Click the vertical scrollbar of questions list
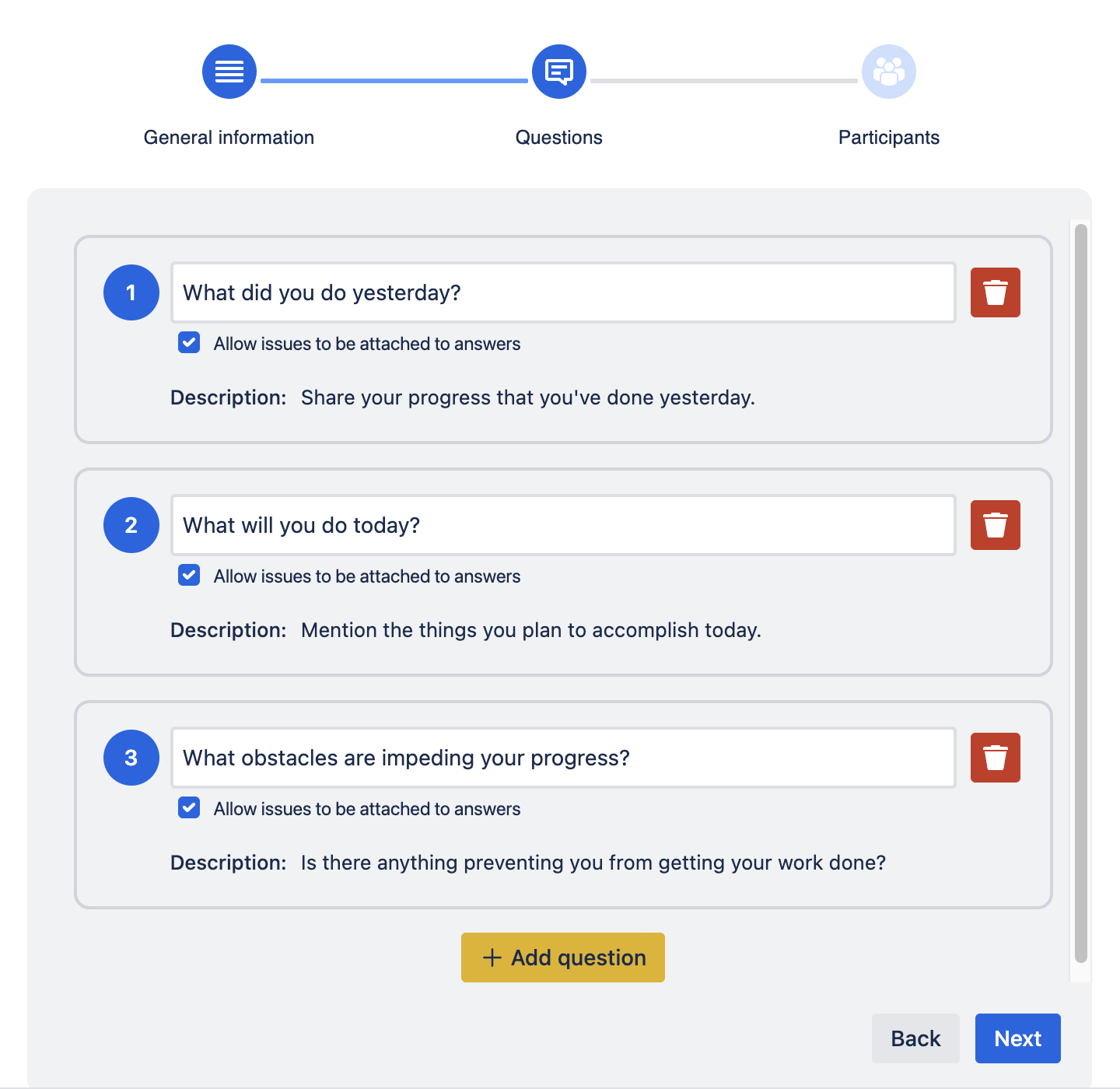The height and width of the screenshot is (1089, 1120). tap(1080, 591)
